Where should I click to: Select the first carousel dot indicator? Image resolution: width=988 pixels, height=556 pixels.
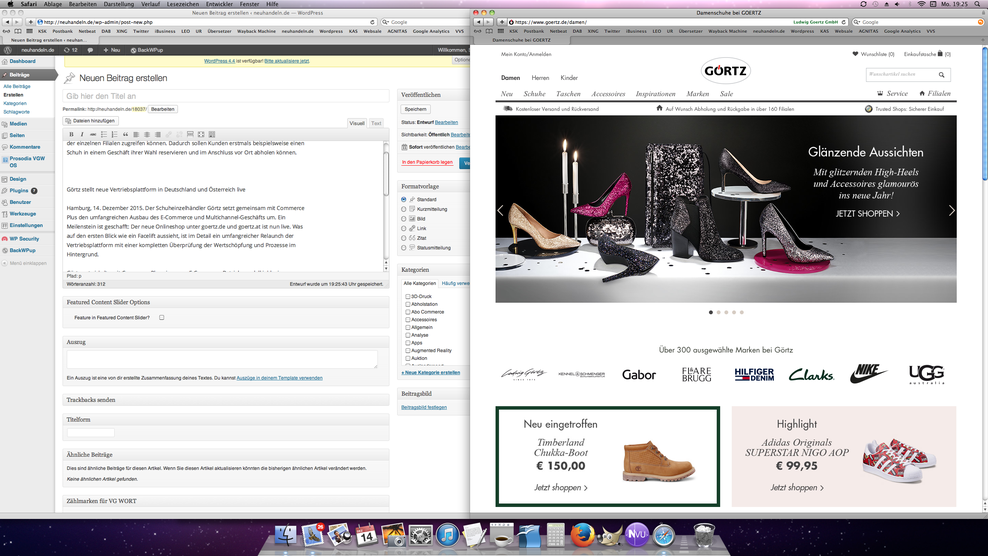tap(711, 312)
